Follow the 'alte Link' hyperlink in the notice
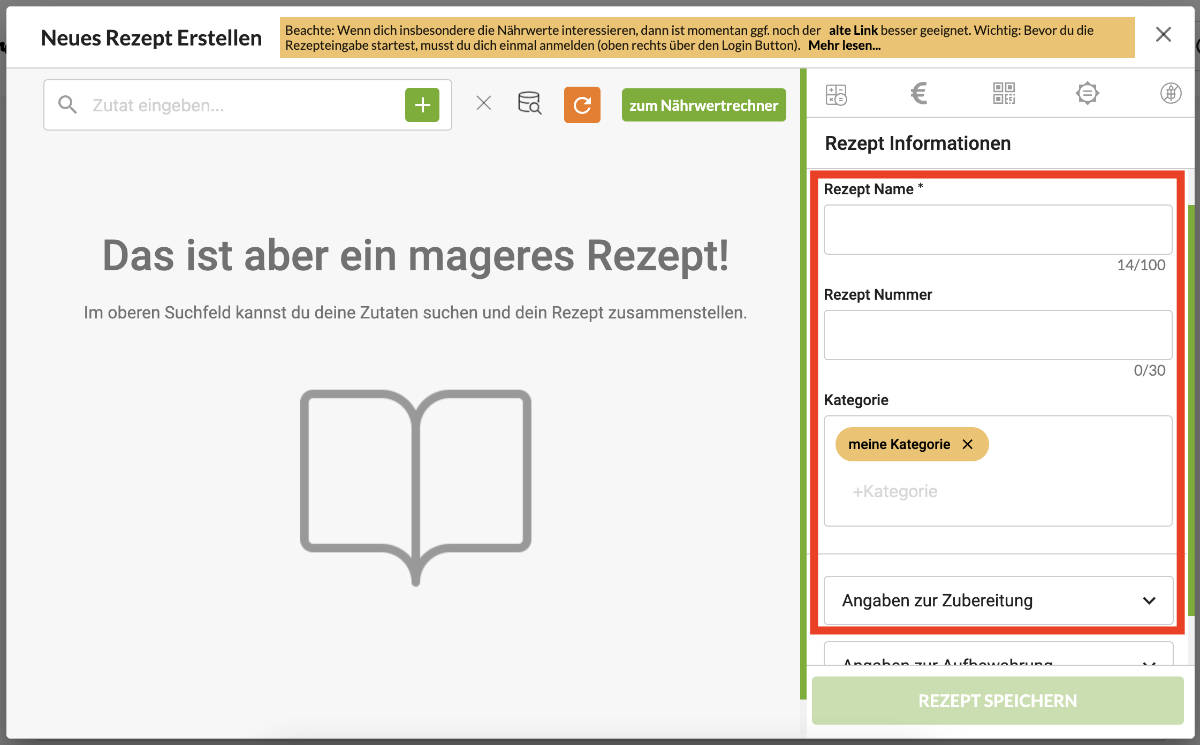Screen dimensions: 1200x745 click(853, 31)
